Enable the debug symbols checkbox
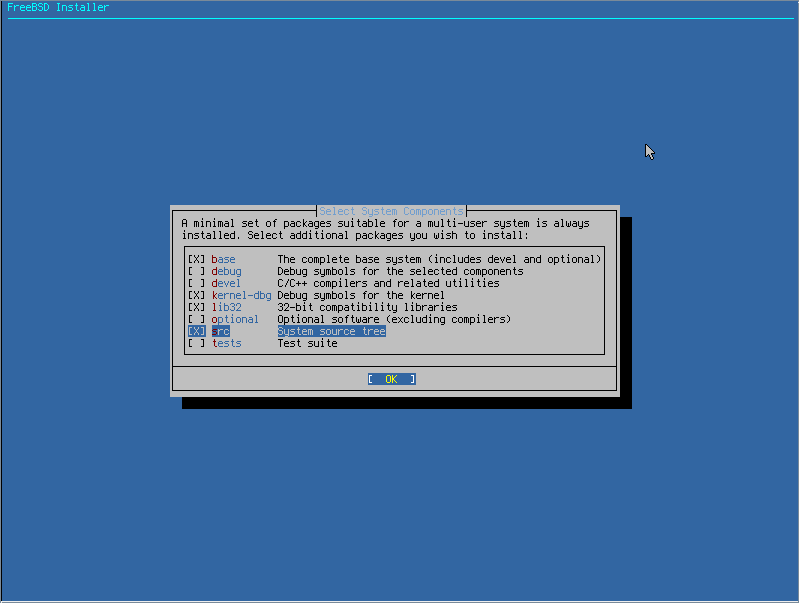Screen dimensions: 799x603 point(196,271)
